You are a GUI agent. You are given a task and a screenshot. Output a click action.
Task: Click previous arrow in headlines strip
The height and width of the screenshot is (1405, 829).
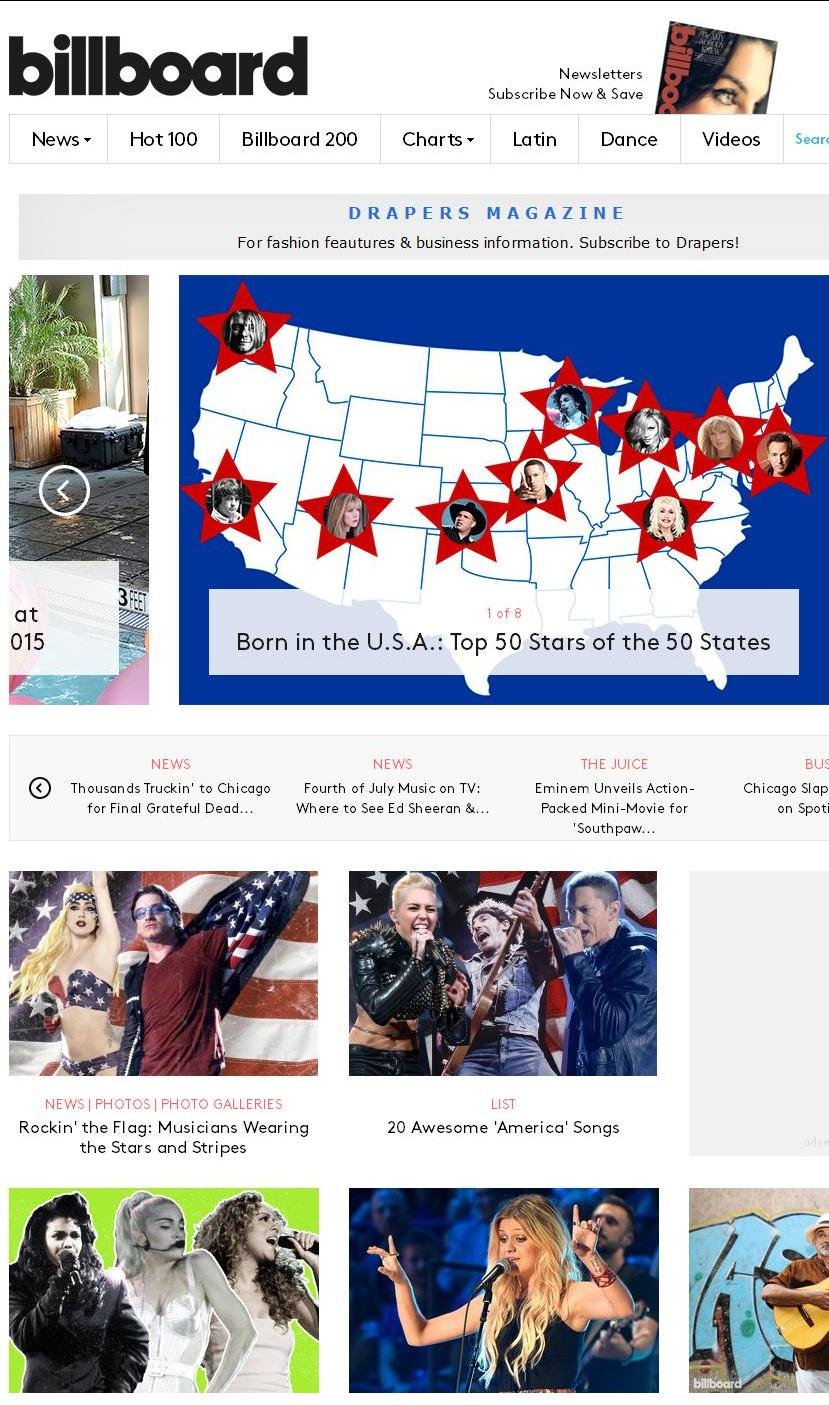point(40,788)
